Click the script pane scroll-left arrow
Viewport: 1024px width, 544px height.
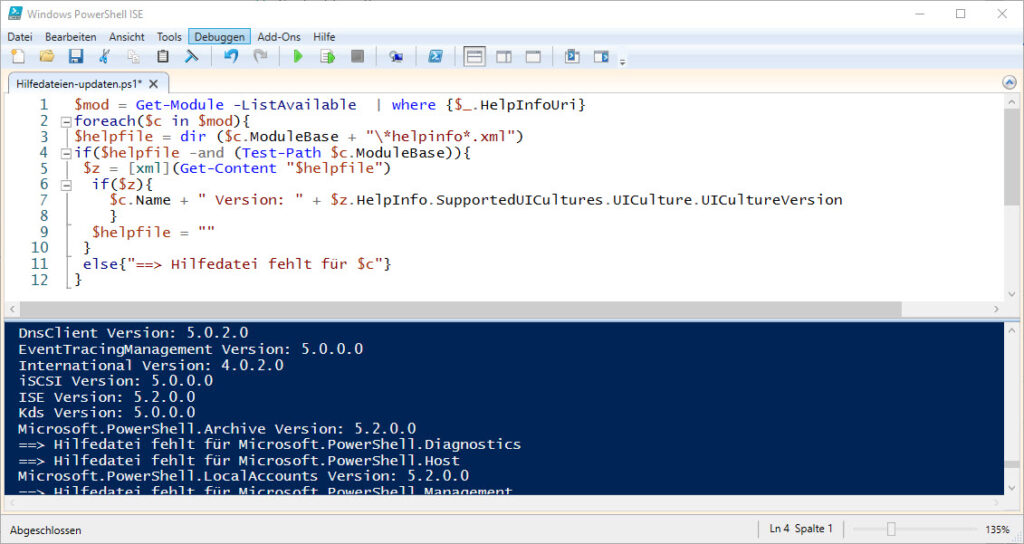point(12,309)
